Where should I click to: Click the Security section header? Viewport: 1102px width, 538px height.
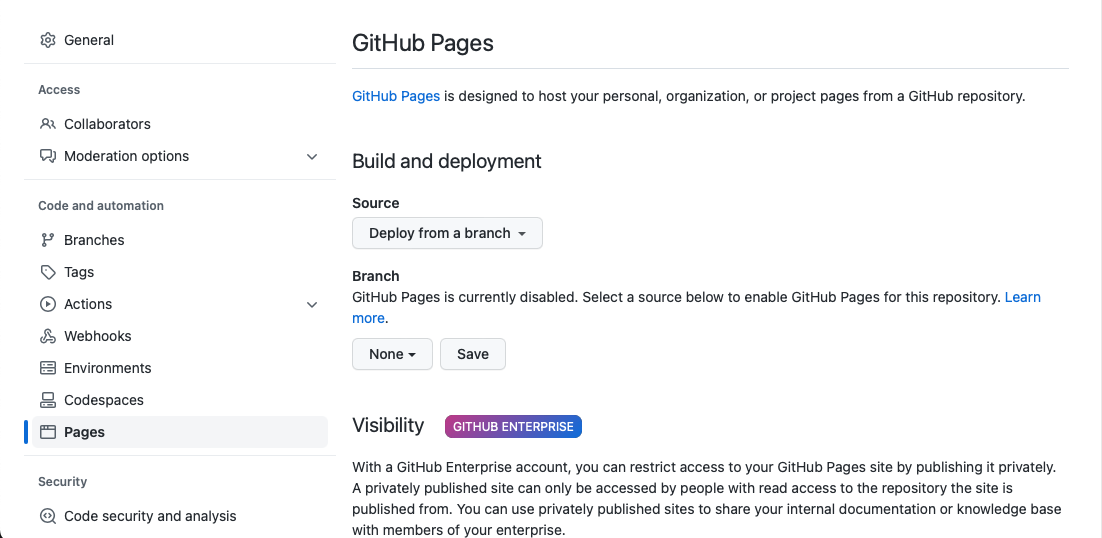click(63, 482)
